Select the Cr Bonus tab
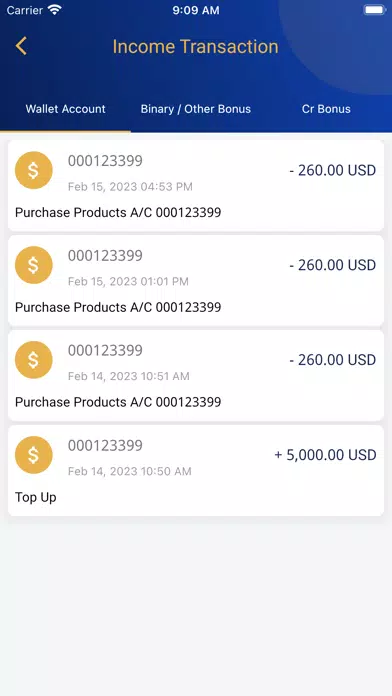The width and height of the screenshot is (392, 696). tap(326, 109)
